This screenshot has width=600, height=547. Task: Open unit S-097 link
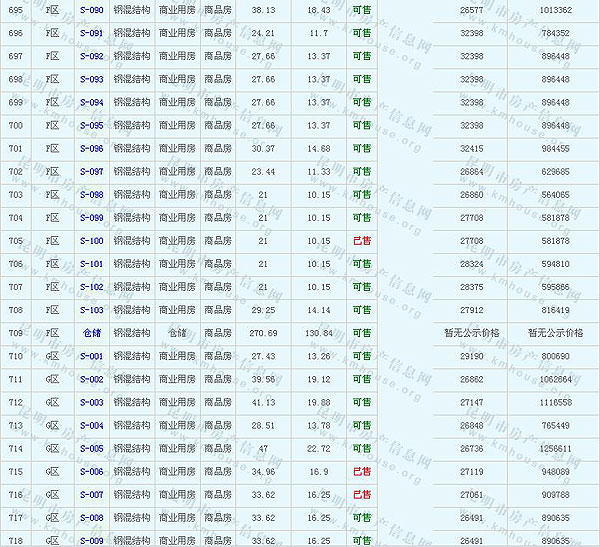[91, 171]
